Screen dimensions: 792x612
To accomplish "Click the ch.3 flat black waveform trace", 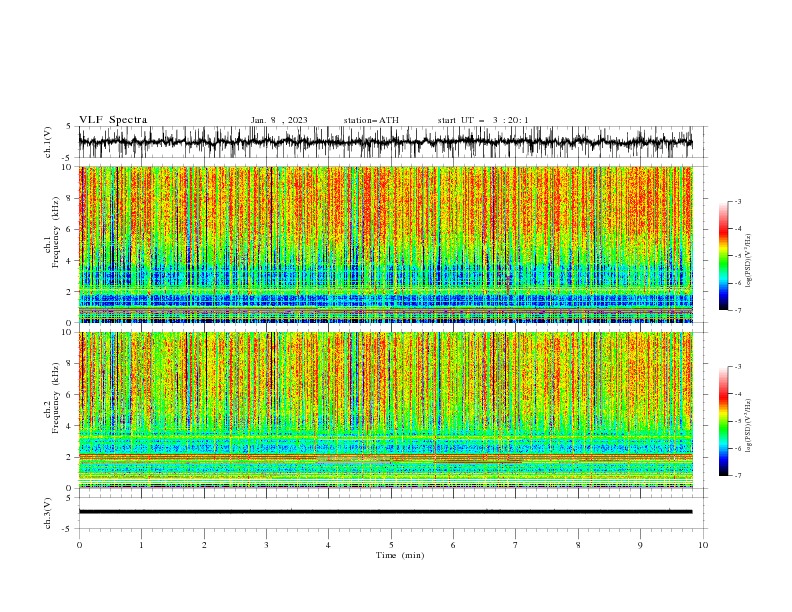I will click(385, 512).
